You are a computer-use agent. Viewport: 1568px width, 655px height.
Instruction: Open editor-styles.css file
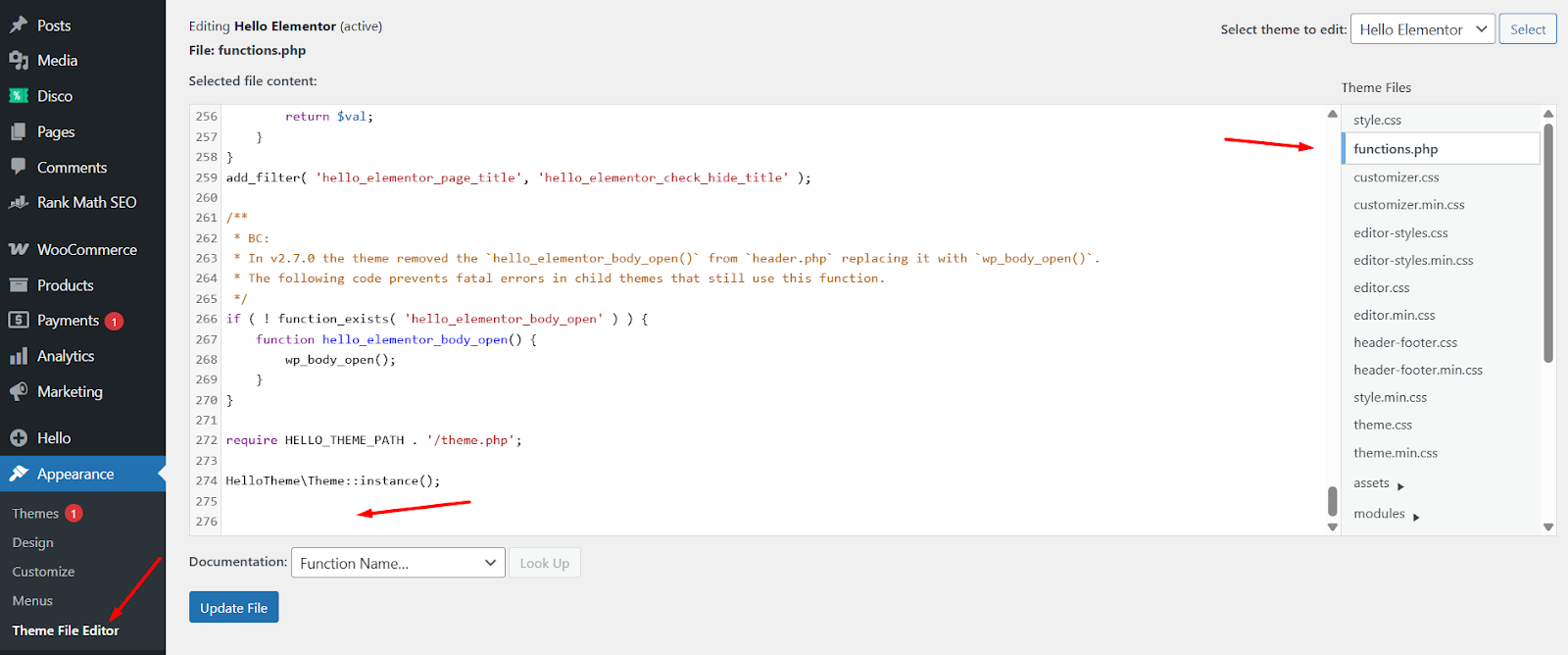pyautogui.click(x=1400, y=233)
